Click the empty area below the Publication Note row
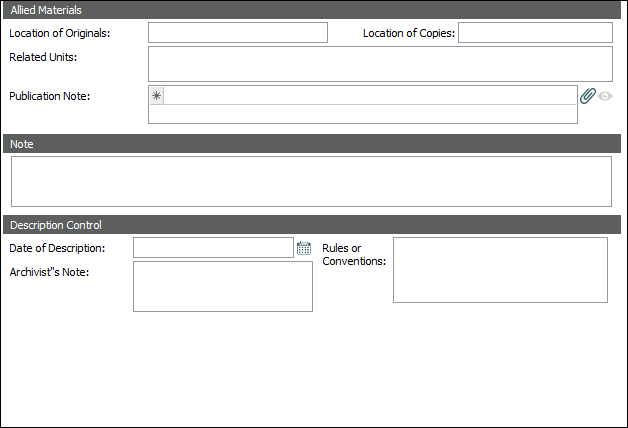Screen dimensions: 628x428 [362, 114]
